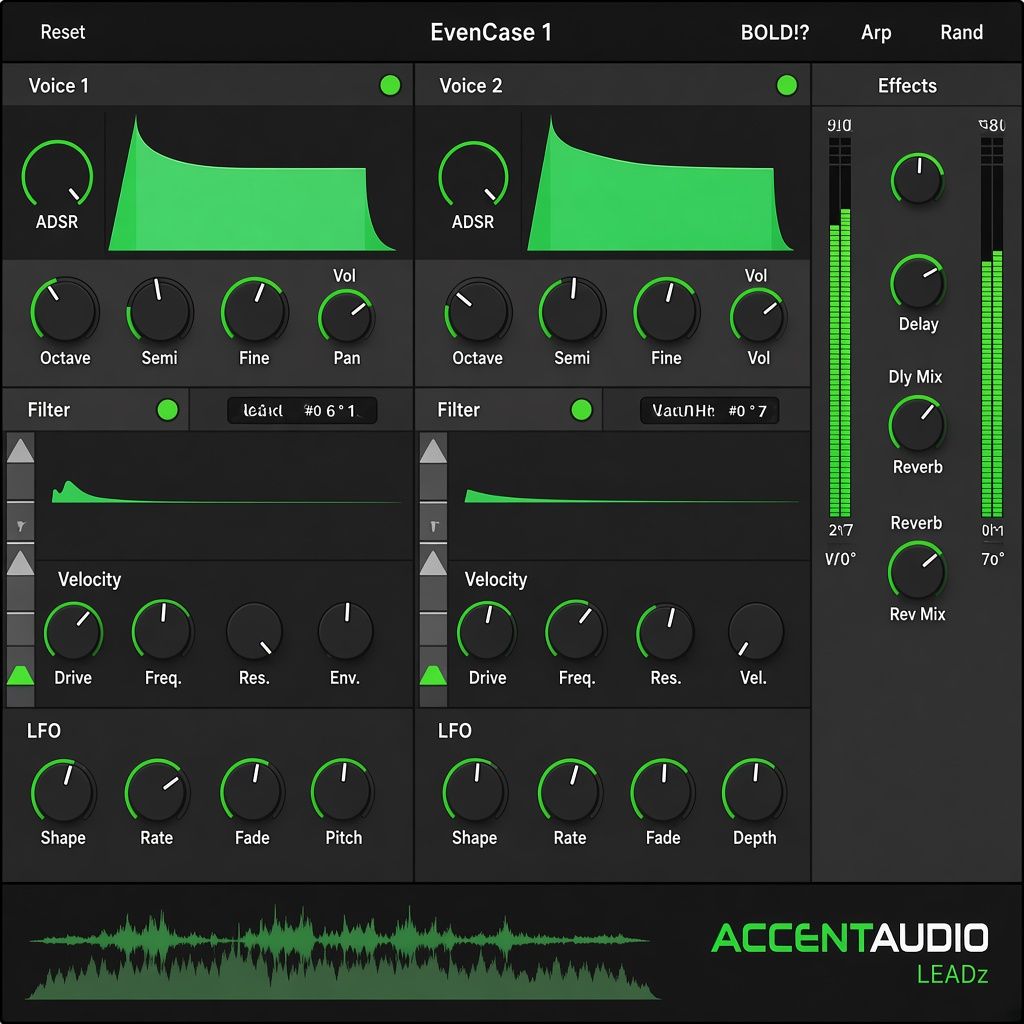
Task: Turn the Voice 1 filter Env. knob
Action: (x=345, y=630)
